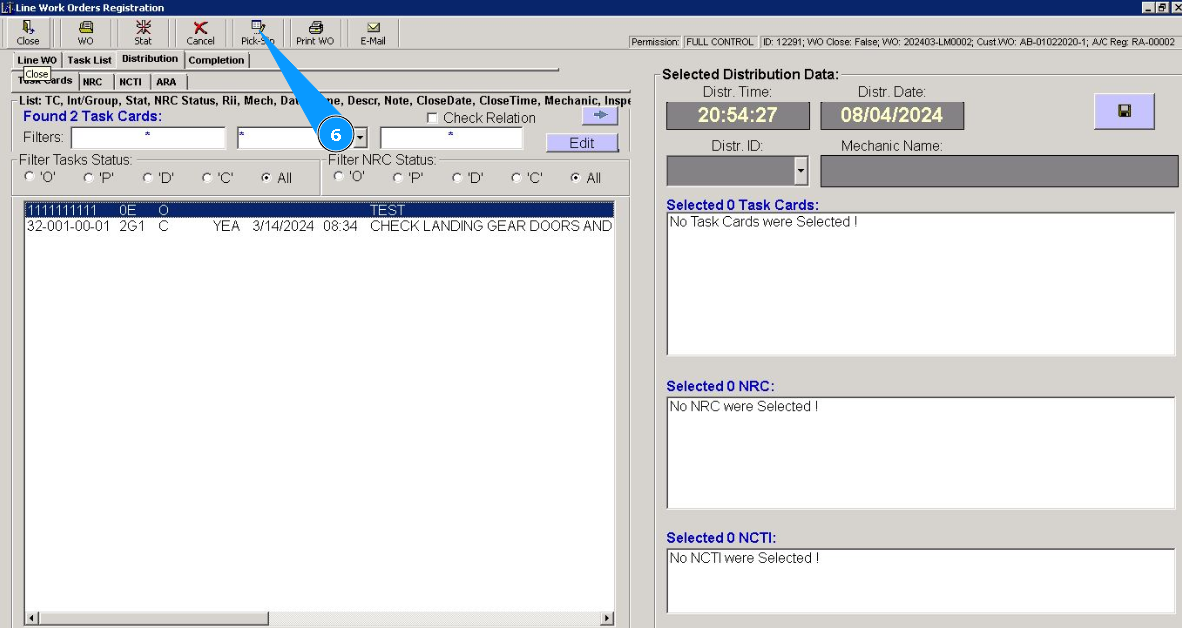This screenshot has height=629, width=1182.
Task: Expand the Distr. ID dropdown
Action: (x=801, y=171)
